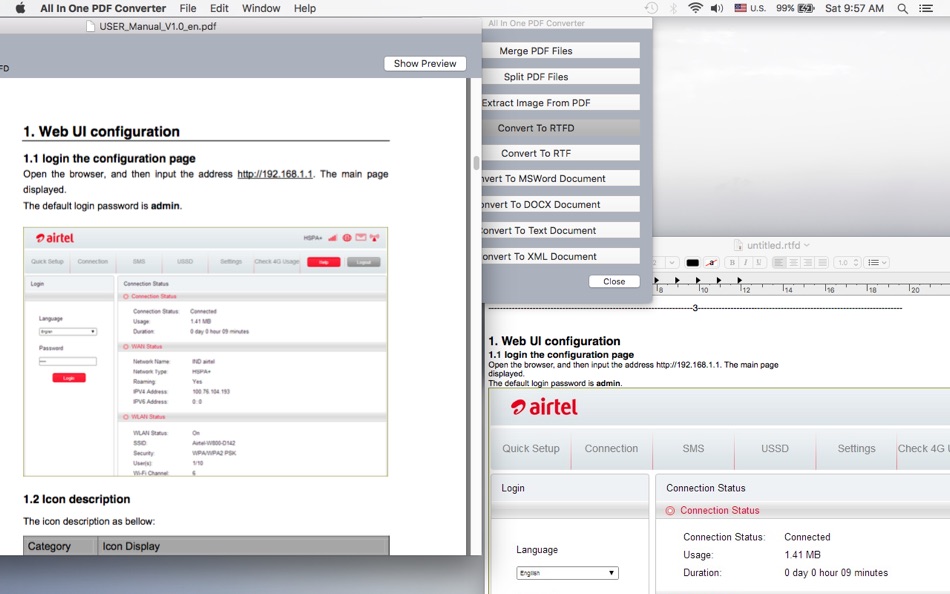Screen dimensions: 950x594
Task: Center align text in TextEdit
Action: point(793,262)
